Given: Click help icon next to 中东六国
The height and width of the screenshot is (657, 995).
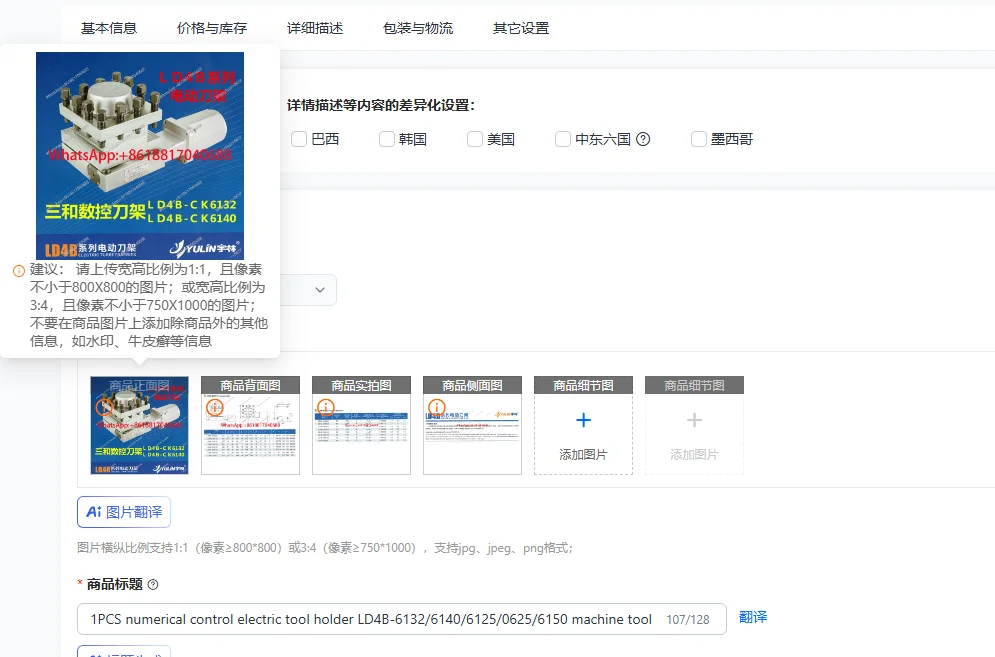Looking at the screenshot, I should 643,139.
